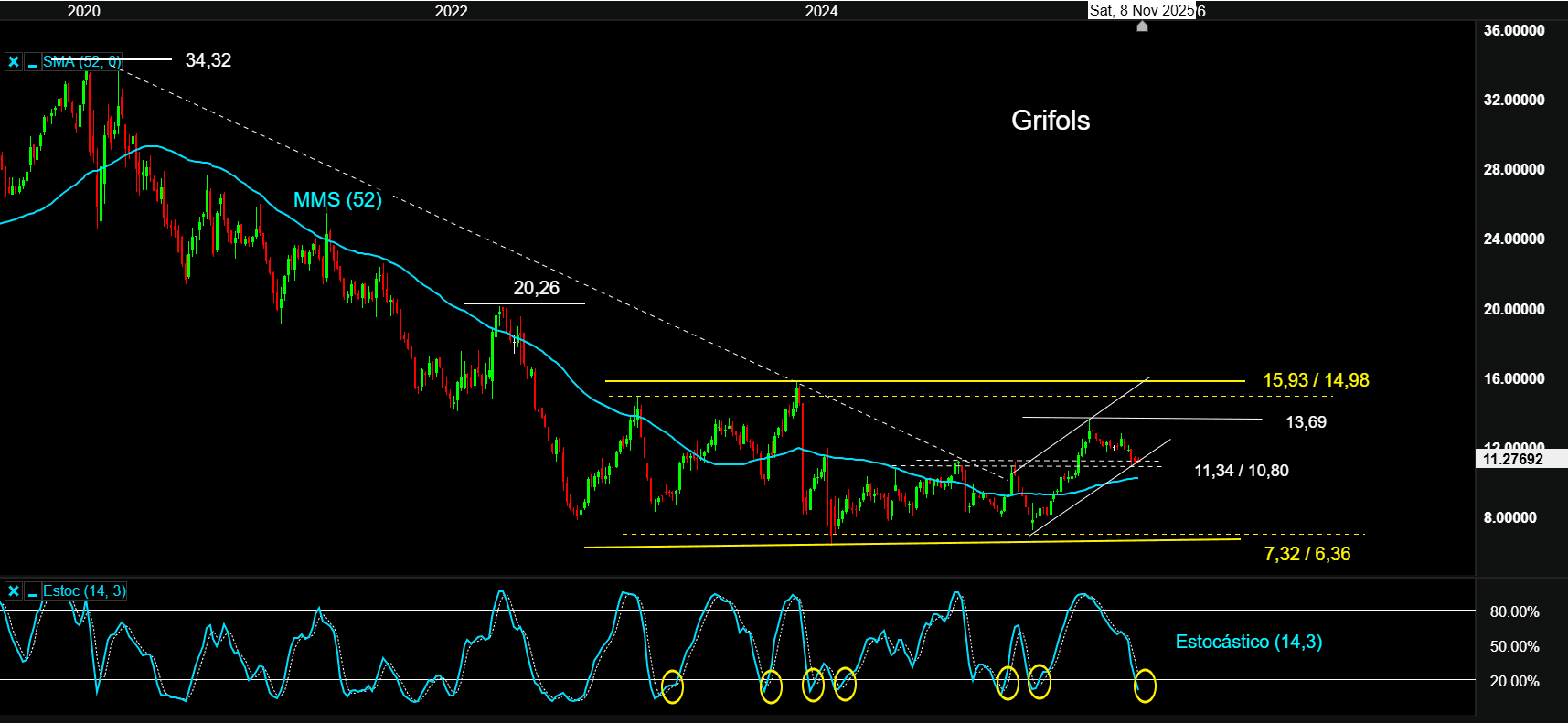Click the 2024 label on time axis
The image size is (1568, 723).
coord(821,11)
